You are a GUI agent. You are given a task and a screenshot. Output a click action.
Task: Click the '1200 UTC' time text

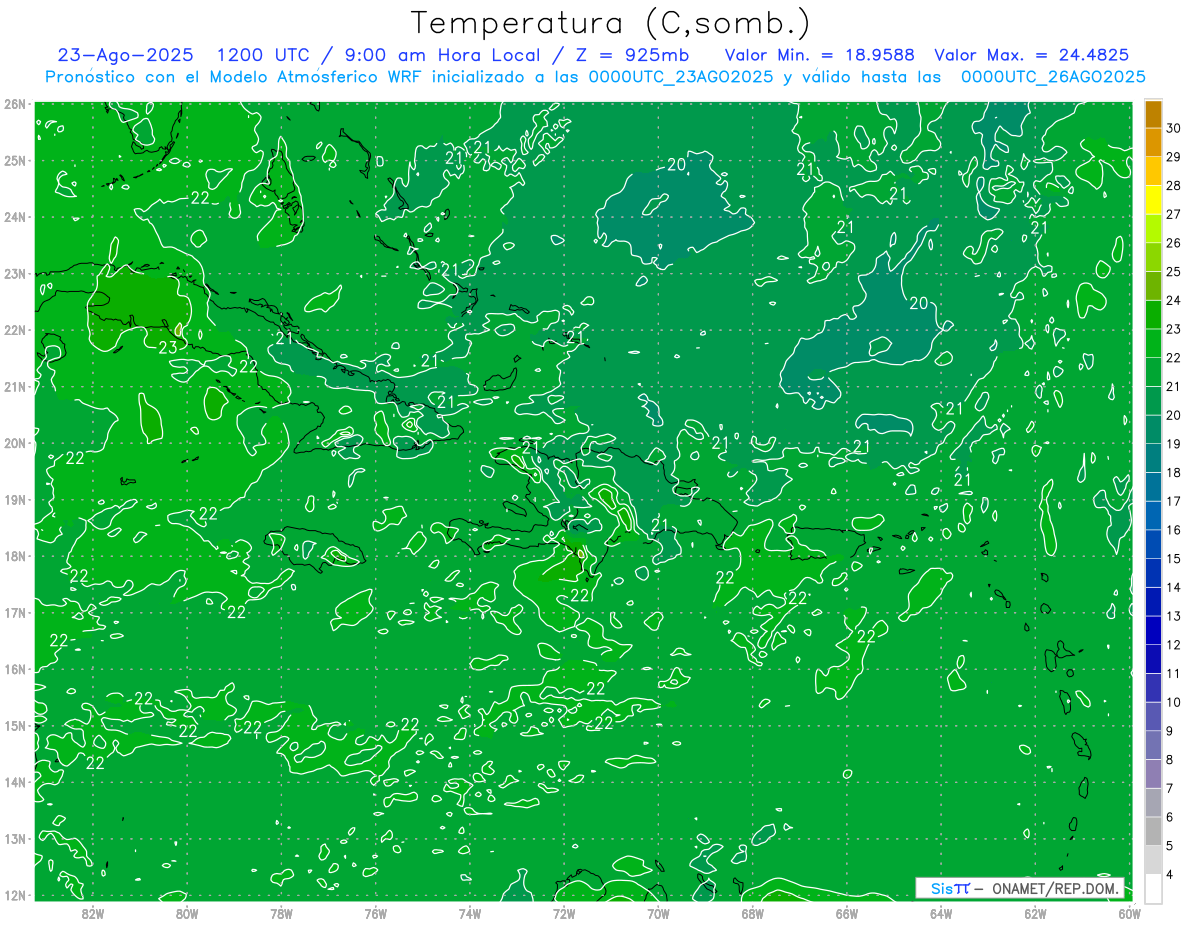point(266,55)
